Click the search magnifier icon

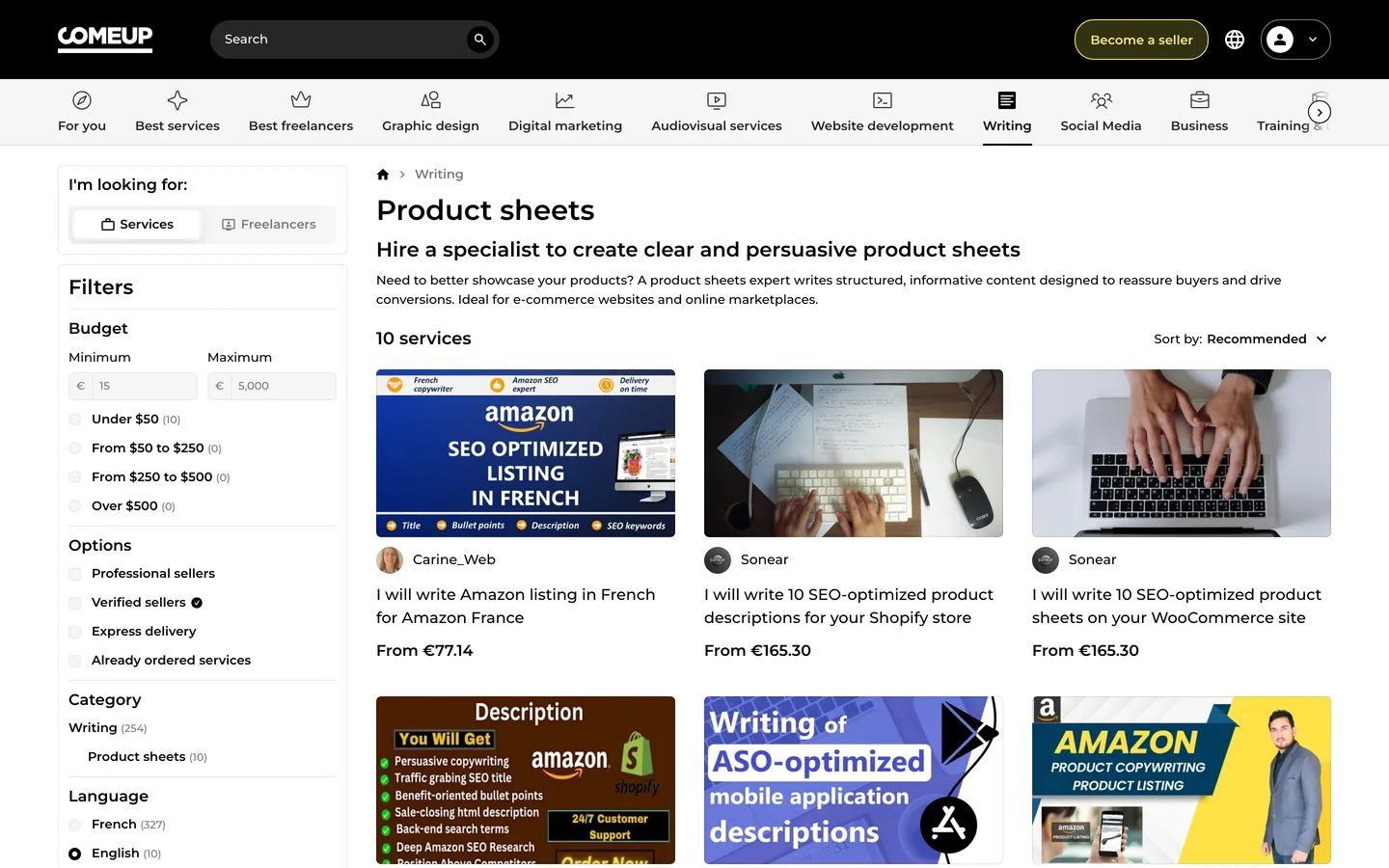(x=479, y=40)
